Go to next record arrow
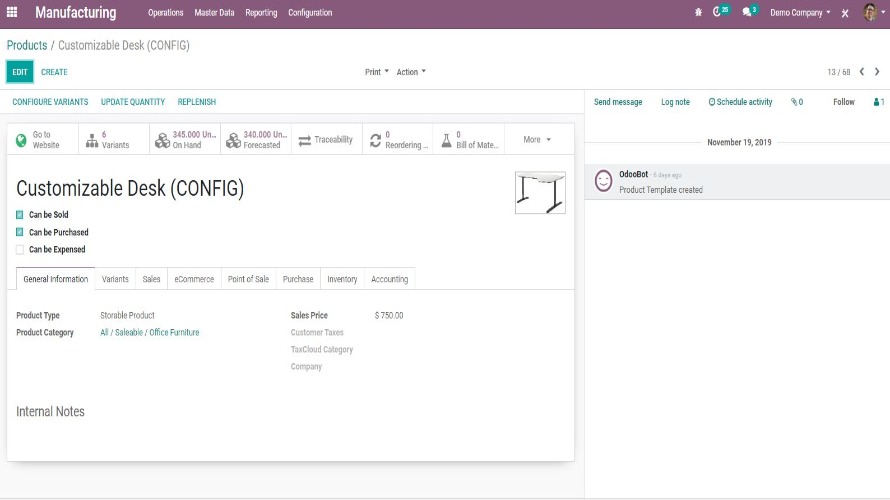This screenshot has width=890, height=500. (877, 72)
